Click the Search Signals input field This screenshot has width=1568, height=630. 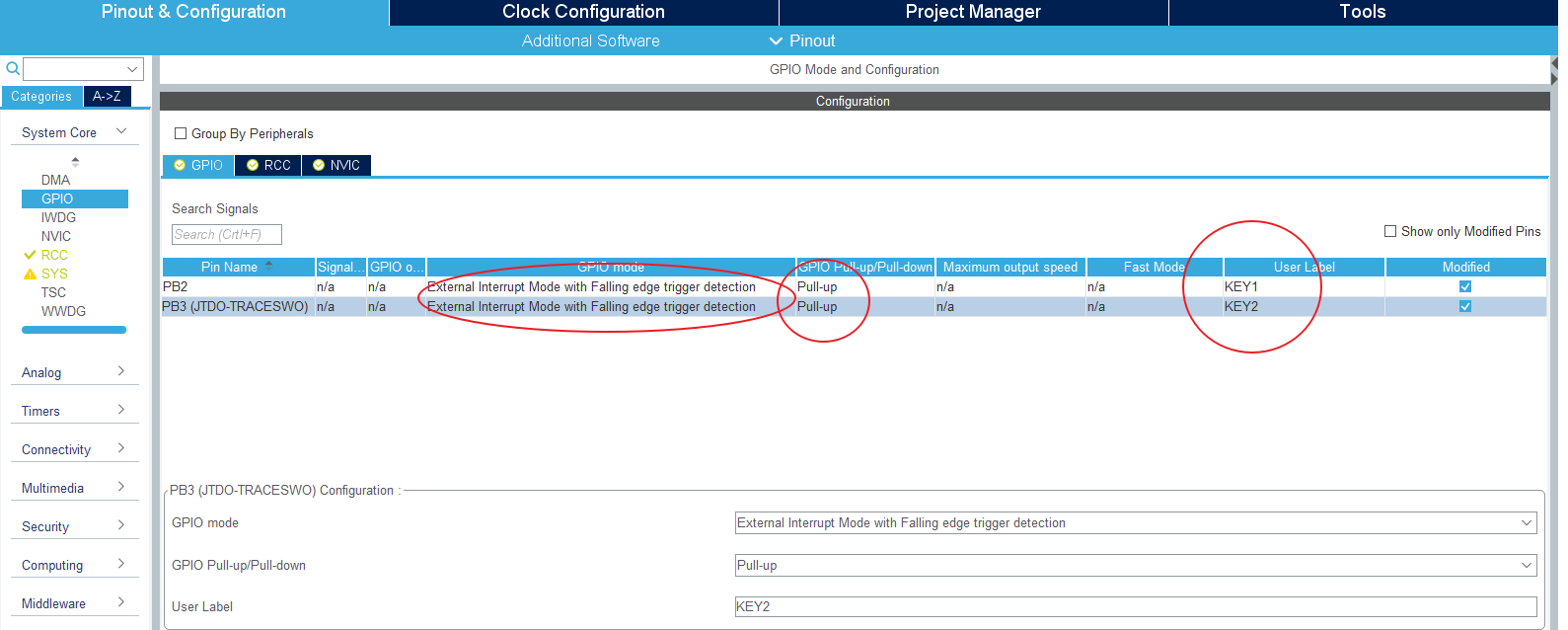pos(227,234)
